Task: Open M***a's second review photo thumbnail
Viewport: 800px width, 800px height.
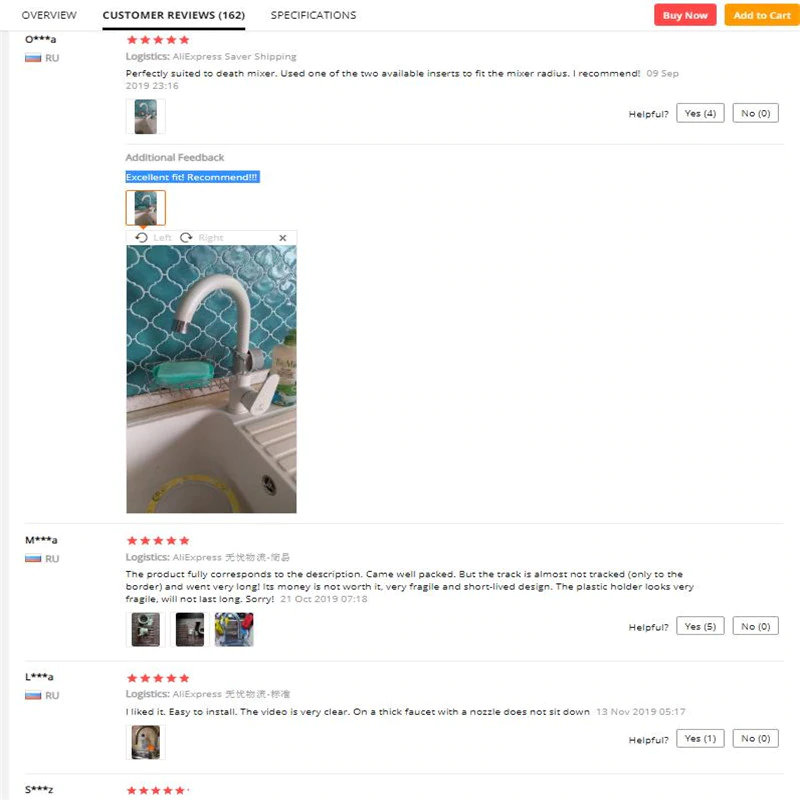Action: 190,630
